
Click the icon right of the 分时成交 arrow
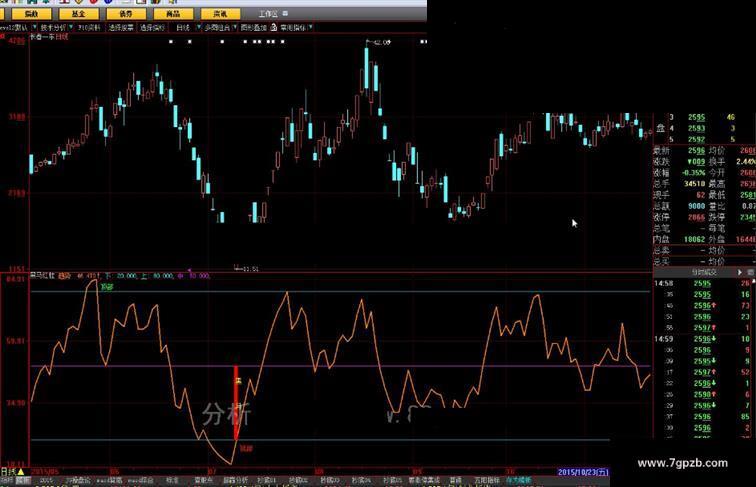pyautogui.click(x=751, y=272)
